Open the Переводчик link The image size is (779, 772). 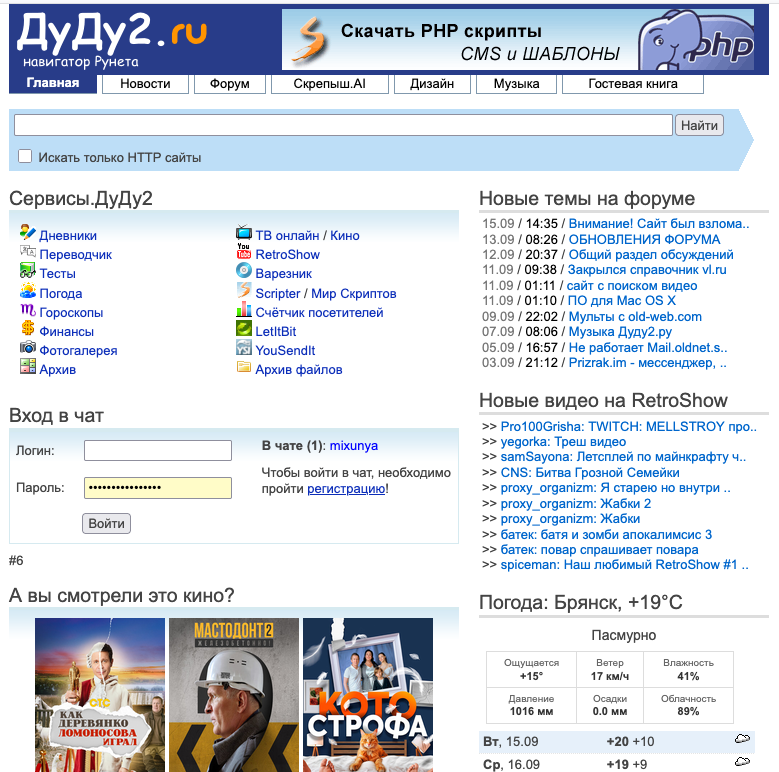[76, 254]
